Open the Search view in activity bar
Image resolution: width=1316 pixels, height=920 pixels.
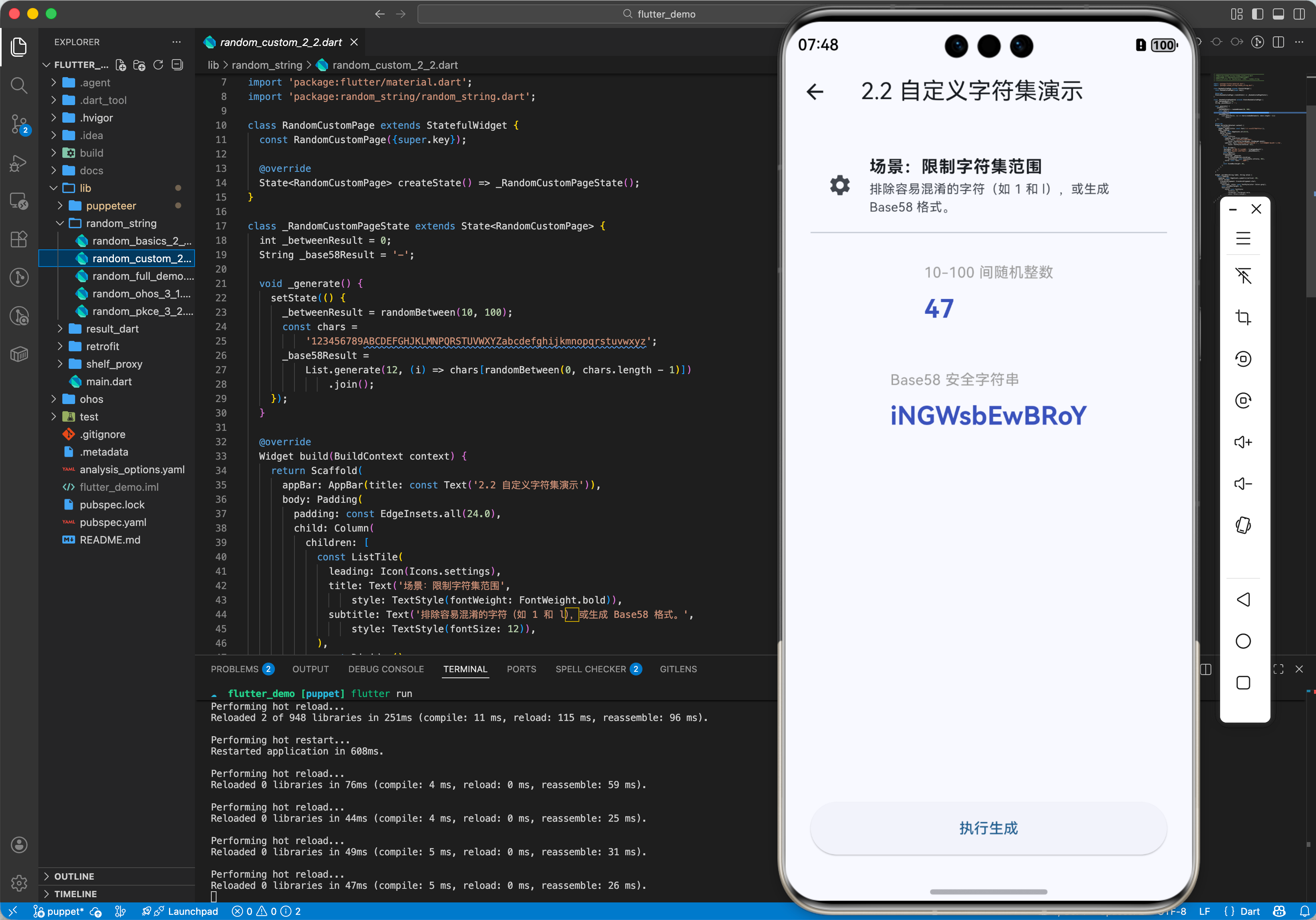click(19, 86)
